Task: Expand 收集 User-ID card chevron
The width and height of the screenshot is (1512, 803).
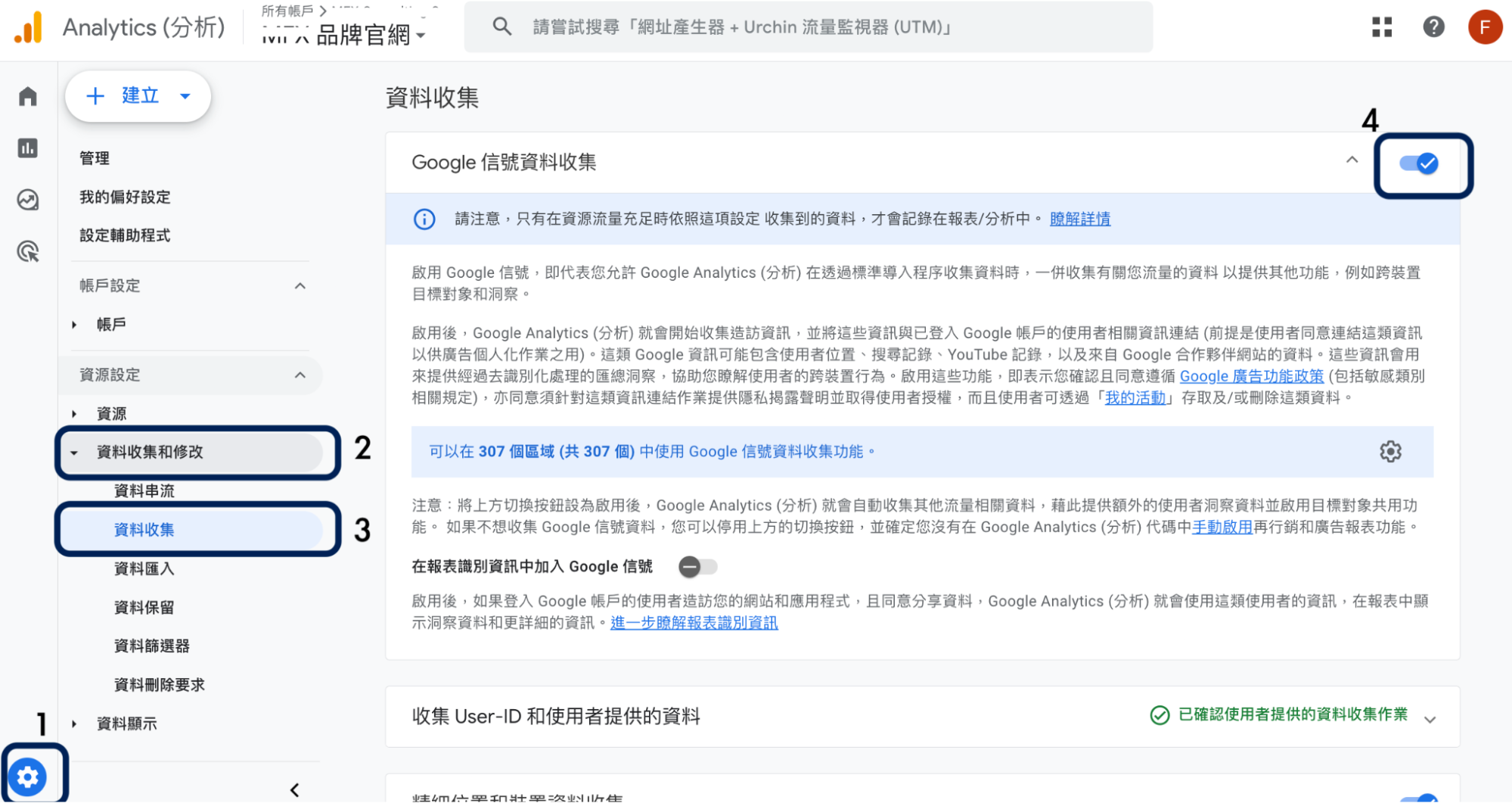Action: point(1430,719)
